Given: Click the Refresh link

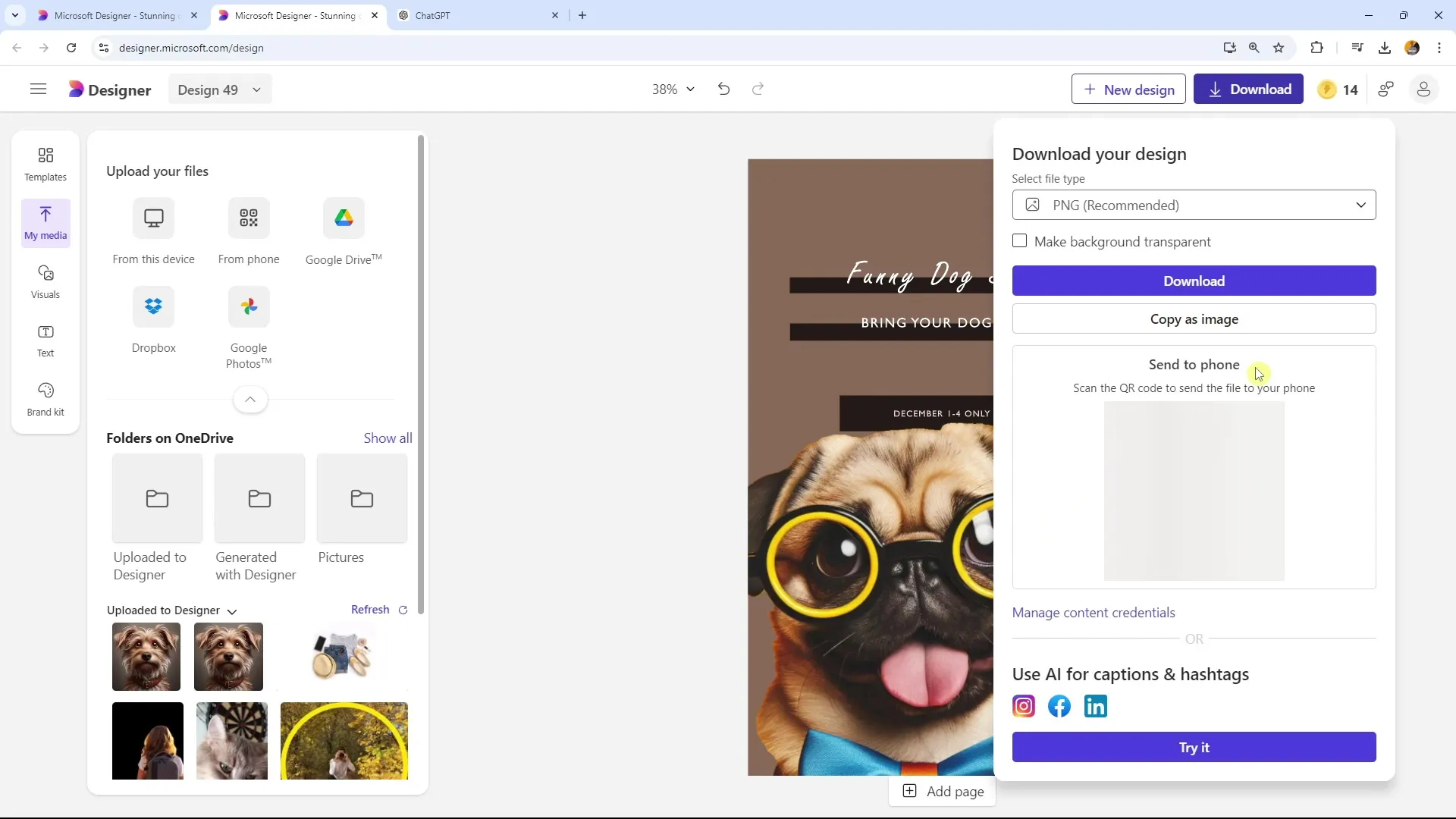Looking at the screenshot, I should (x=370, y=610).
